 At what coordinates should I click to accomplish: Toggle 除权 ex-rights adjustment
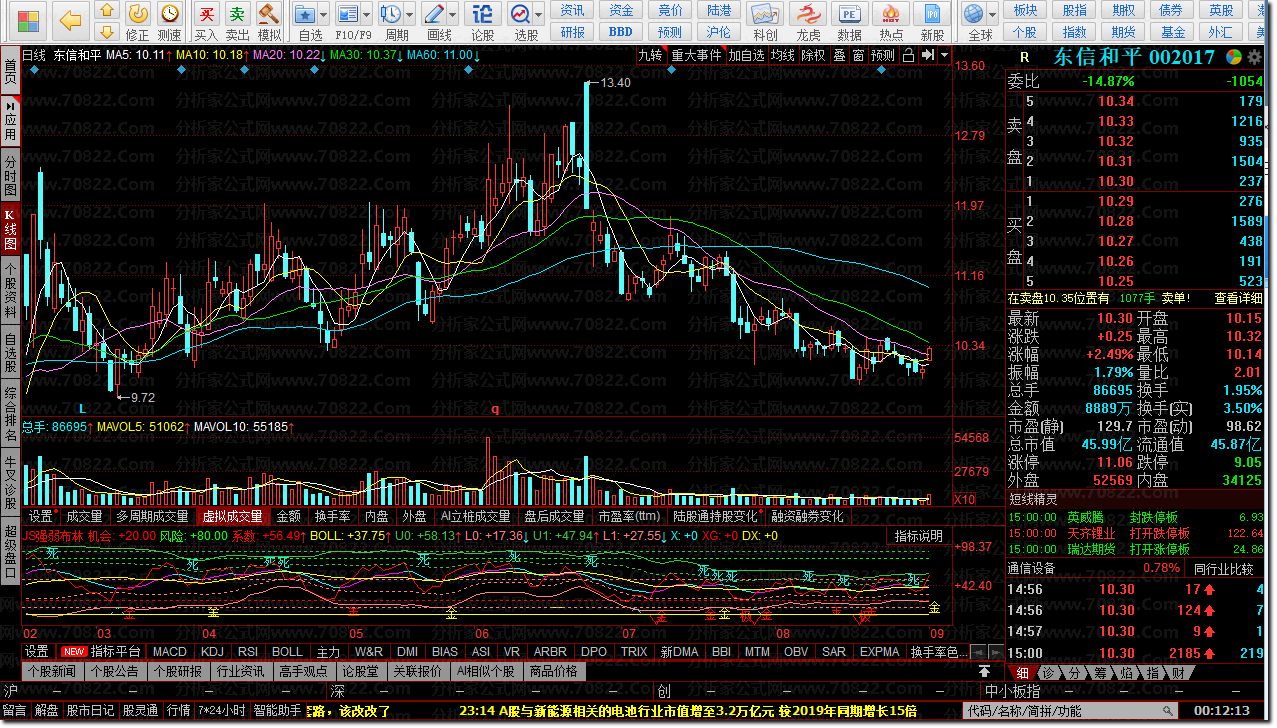click(x=813, y=55)
